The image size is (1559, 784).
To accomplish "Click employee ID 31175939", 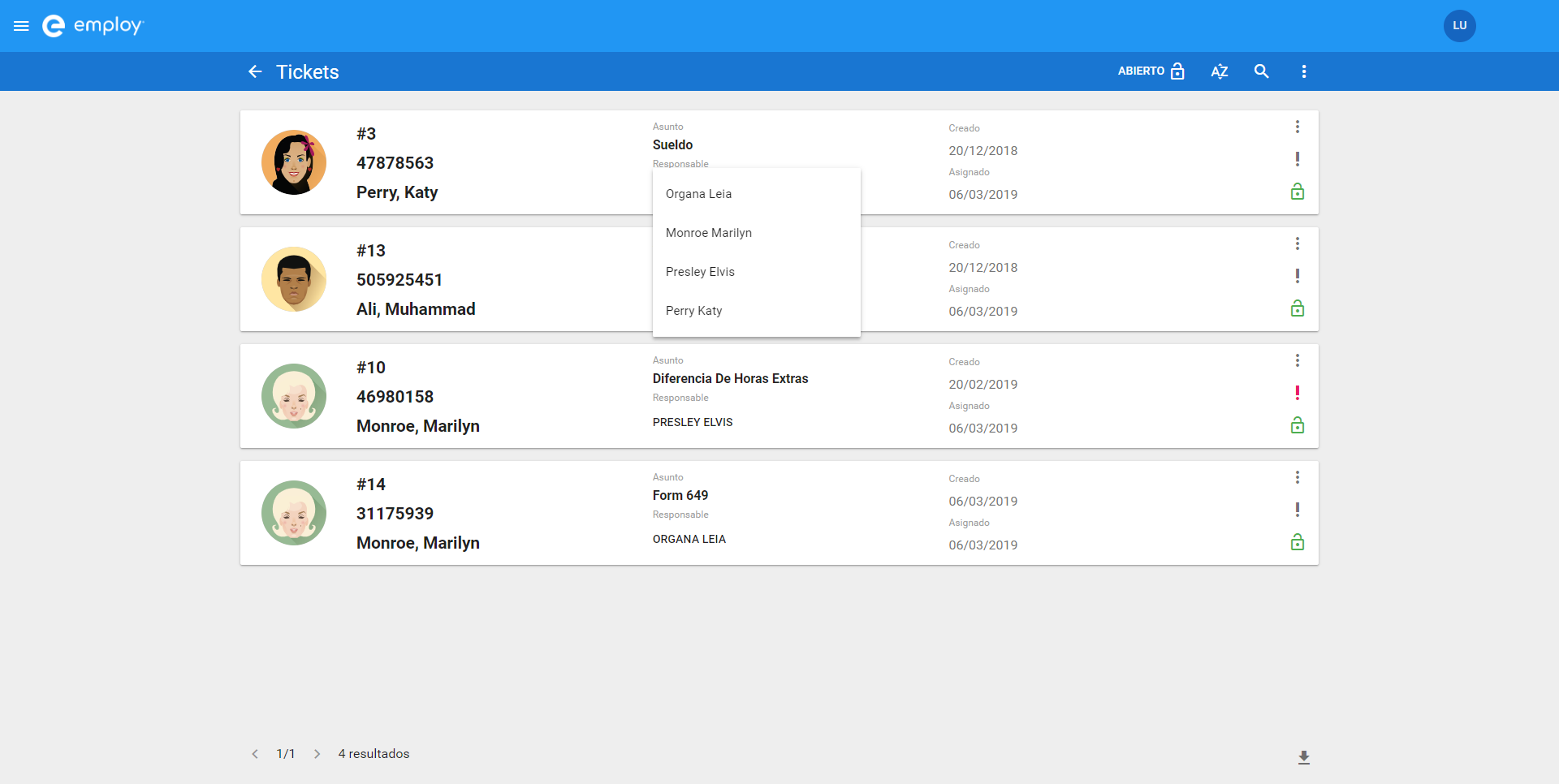I will coord(395,514).
